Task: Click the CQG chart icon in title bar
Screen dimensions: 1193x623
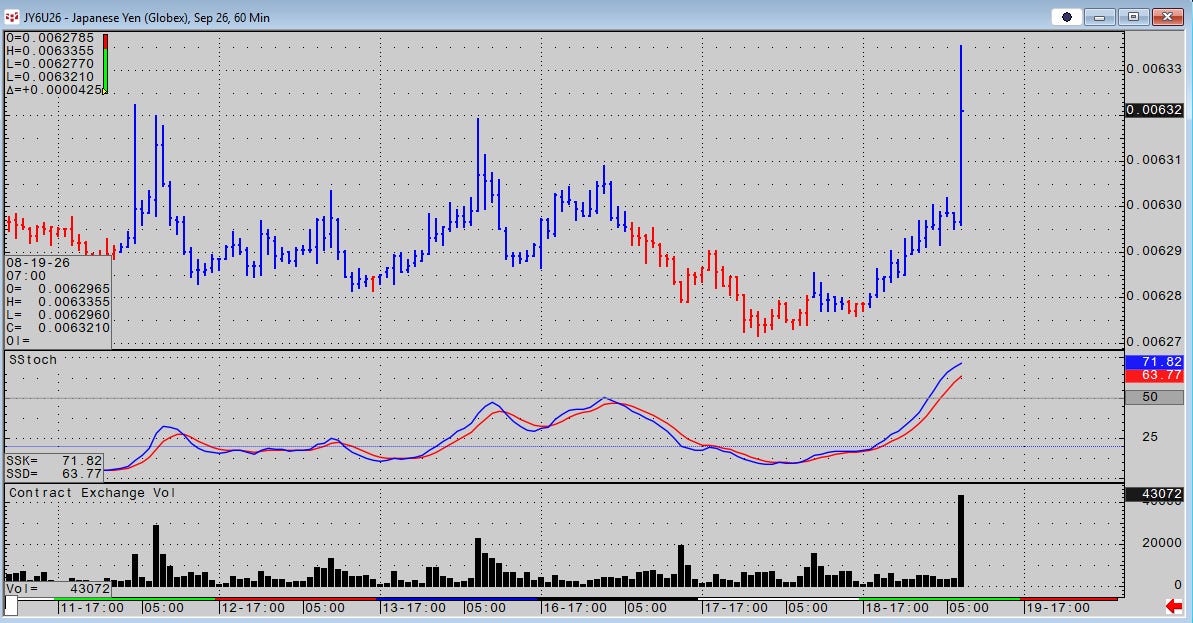Action: [11, 17]
